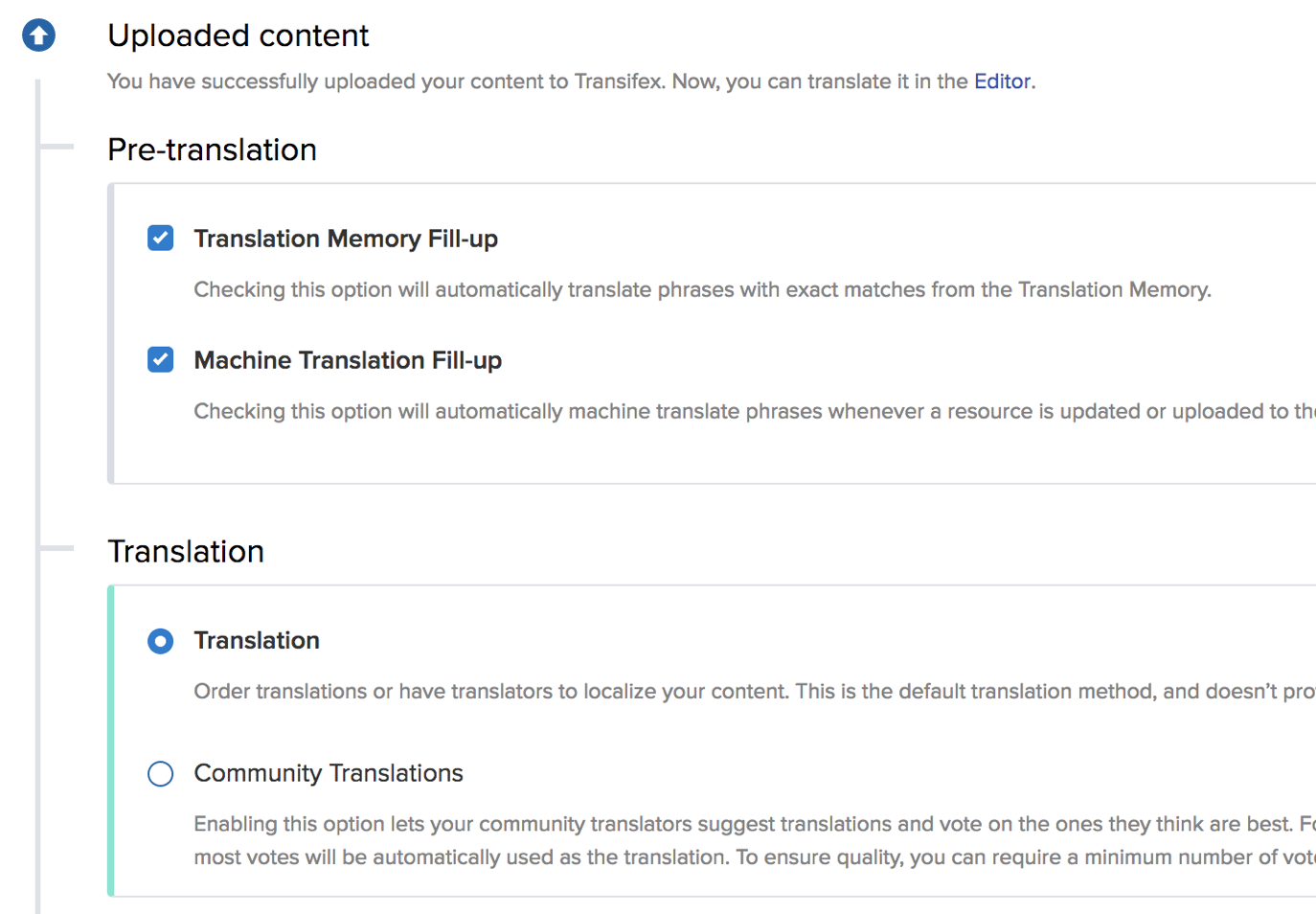Click the empty Community Translations radio circle

point(160,773)
